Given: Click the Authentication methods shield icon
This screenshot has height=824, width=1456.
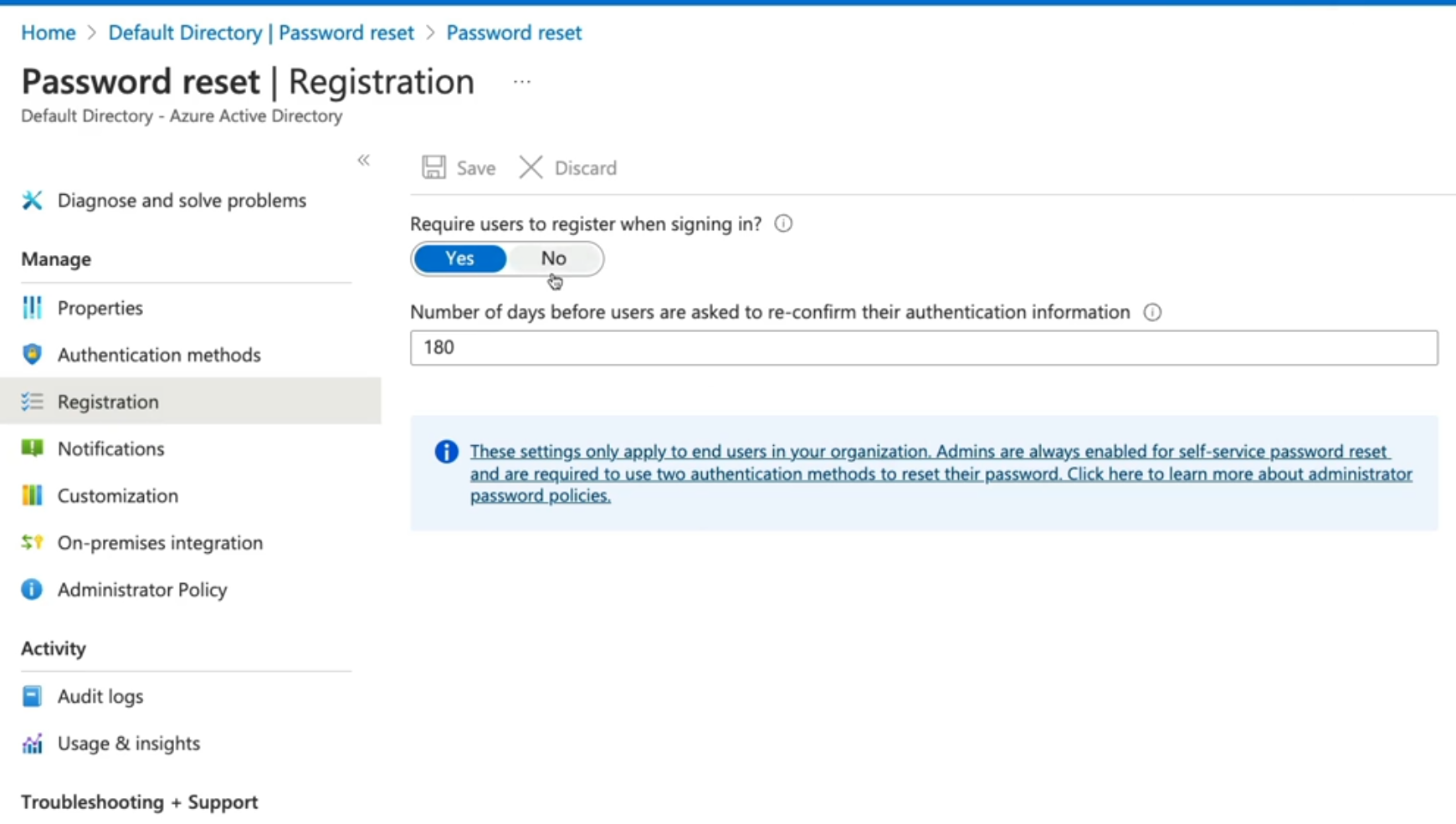Looking at the screenshot, I should (x=32, y=355).
